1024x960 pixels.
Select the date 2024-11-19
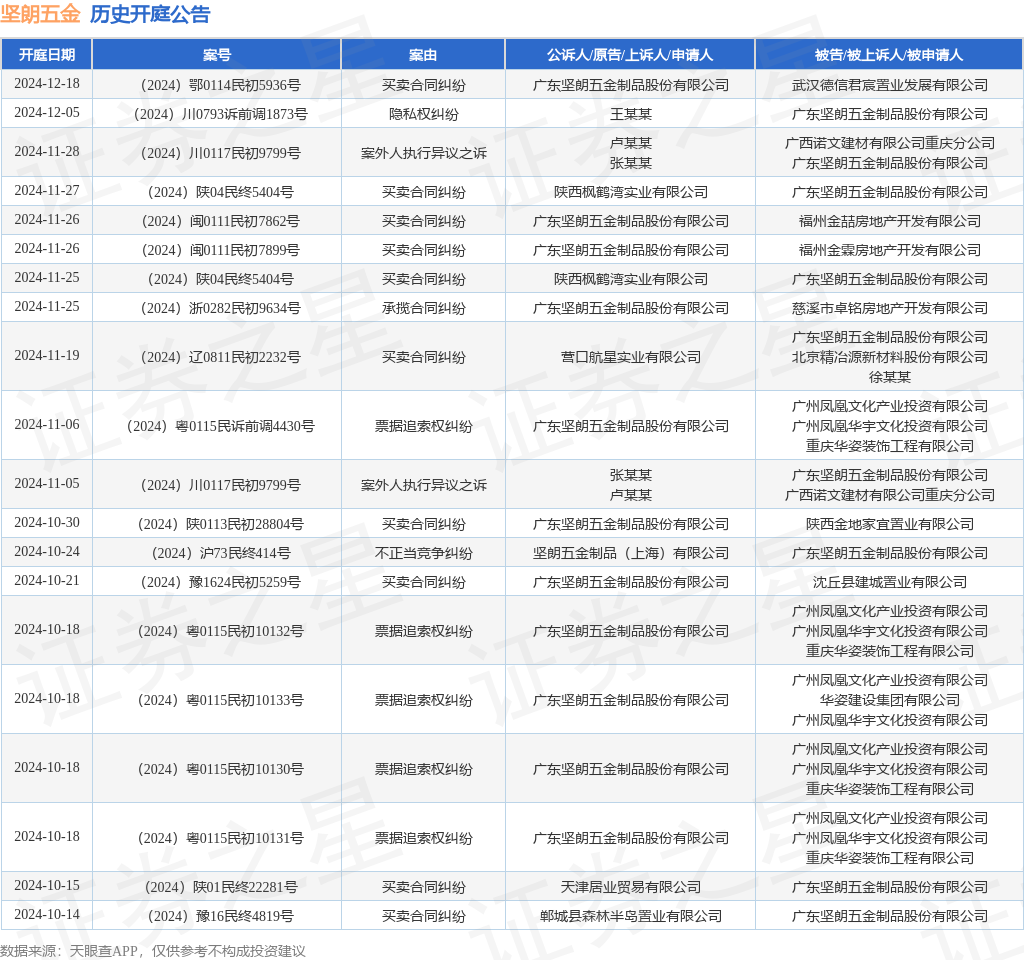click(x=47, y=356)
